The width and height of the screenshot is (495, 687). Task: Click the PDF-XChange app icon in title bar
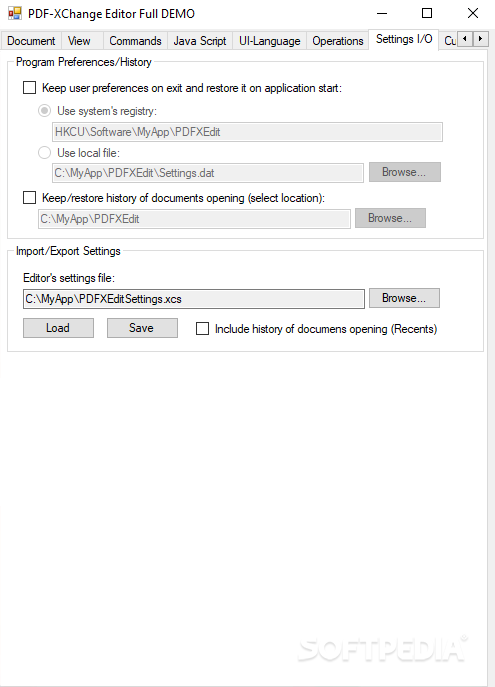(x=14, y=13)
